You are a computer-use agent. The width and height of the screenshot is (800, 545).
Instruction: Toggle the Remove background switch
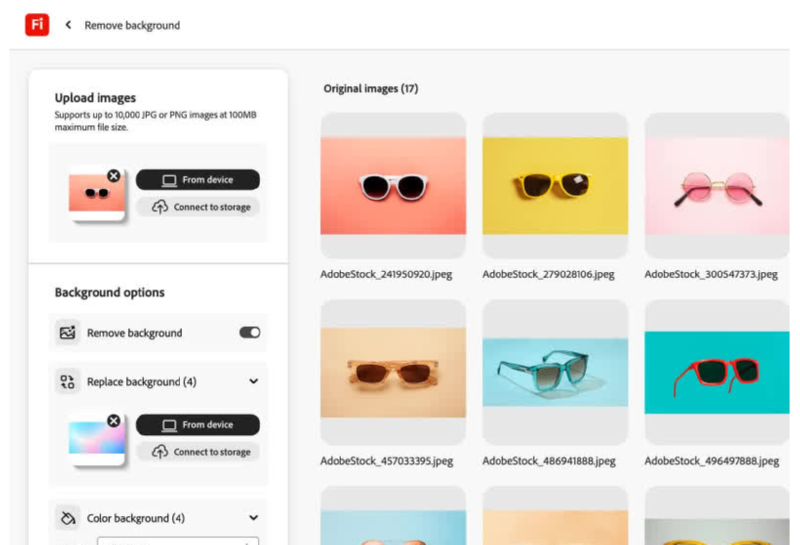[249, 333]
